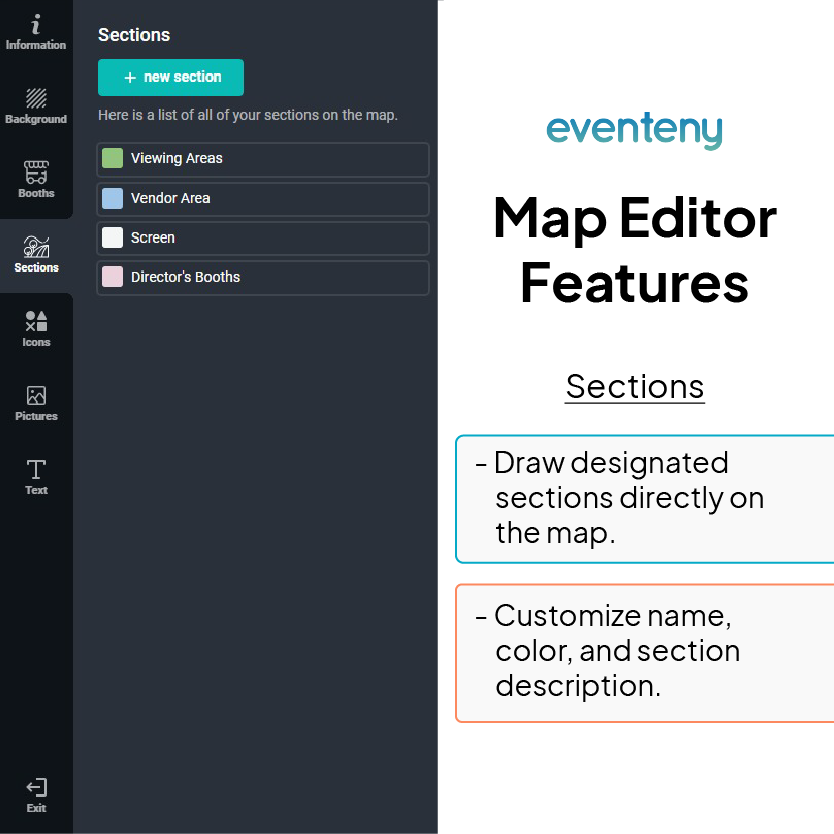Click the 'Draw designated sections' box
834x834 pixels.
(x=645, y=499)
